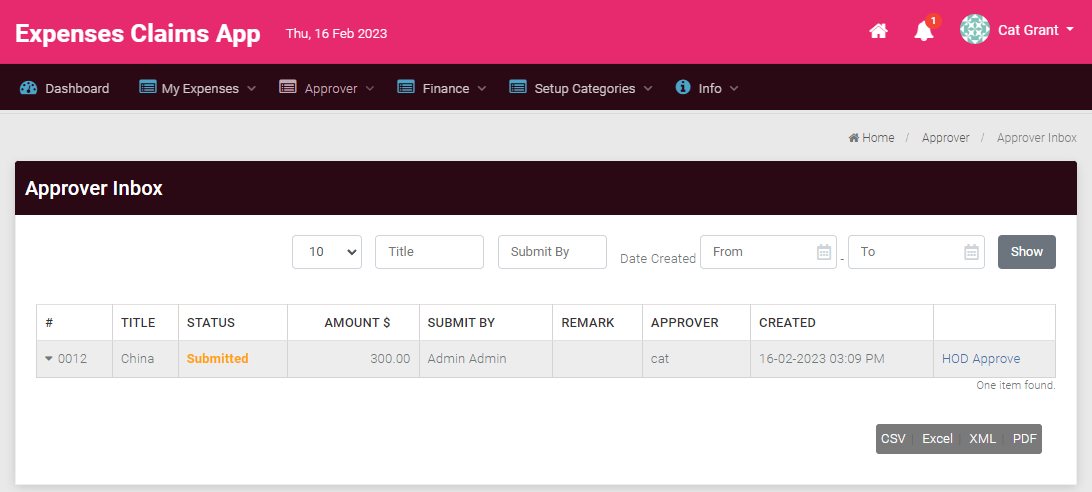Click the Setup Categories list icon
This screenshot has height=492, width=1092.
(x=517, y=87)
